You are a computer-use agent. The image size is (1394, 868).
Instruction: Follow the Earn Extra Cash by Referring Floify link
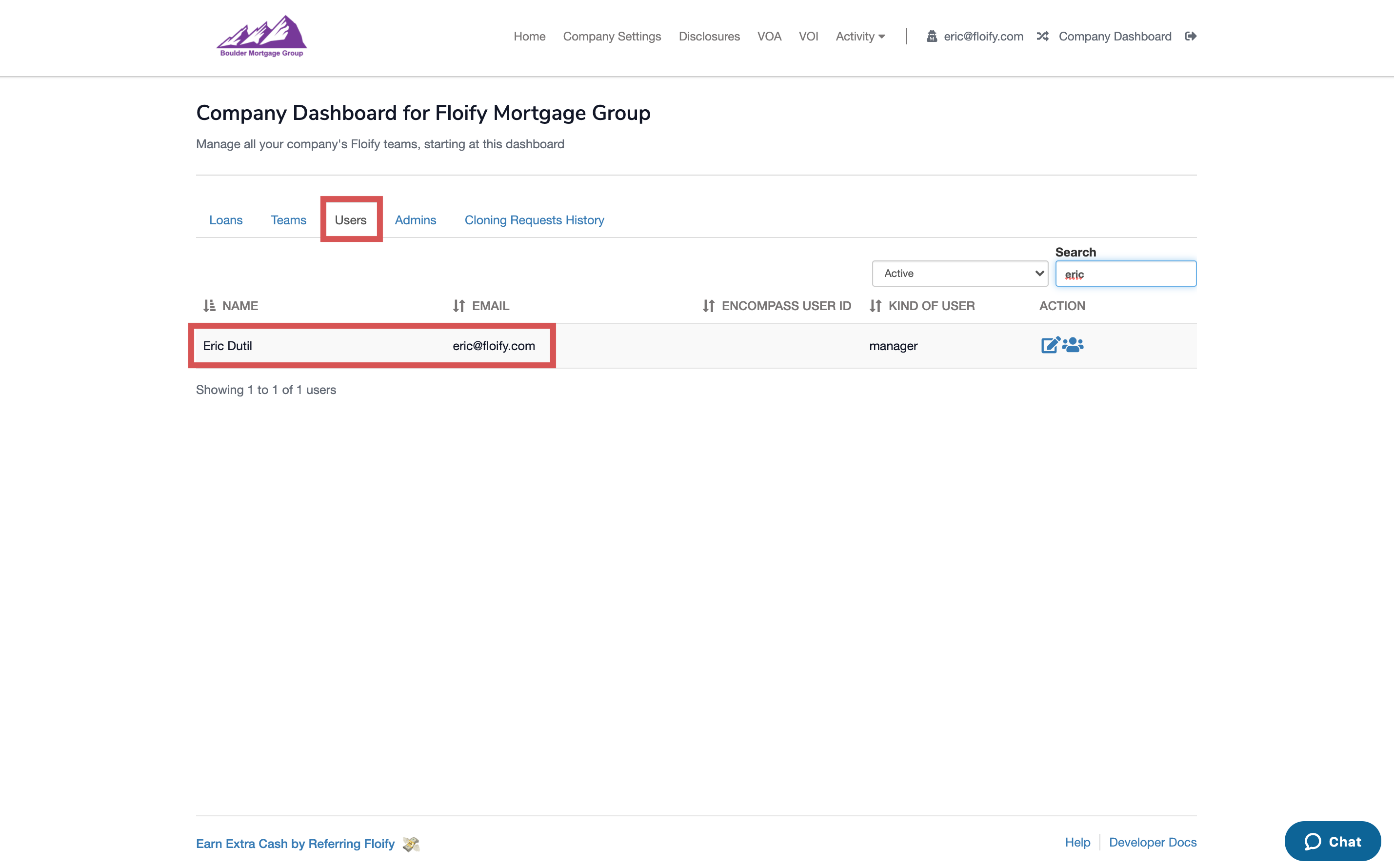click(295, 843)
